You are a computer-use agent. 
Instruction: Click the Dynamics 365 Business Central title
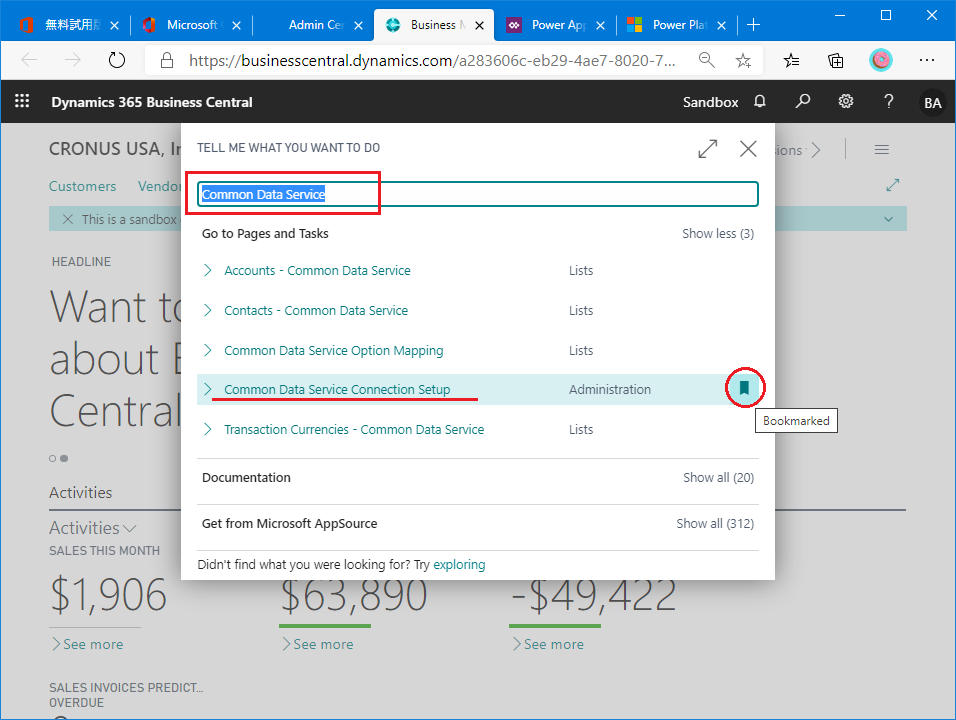[x=152, y=102]
